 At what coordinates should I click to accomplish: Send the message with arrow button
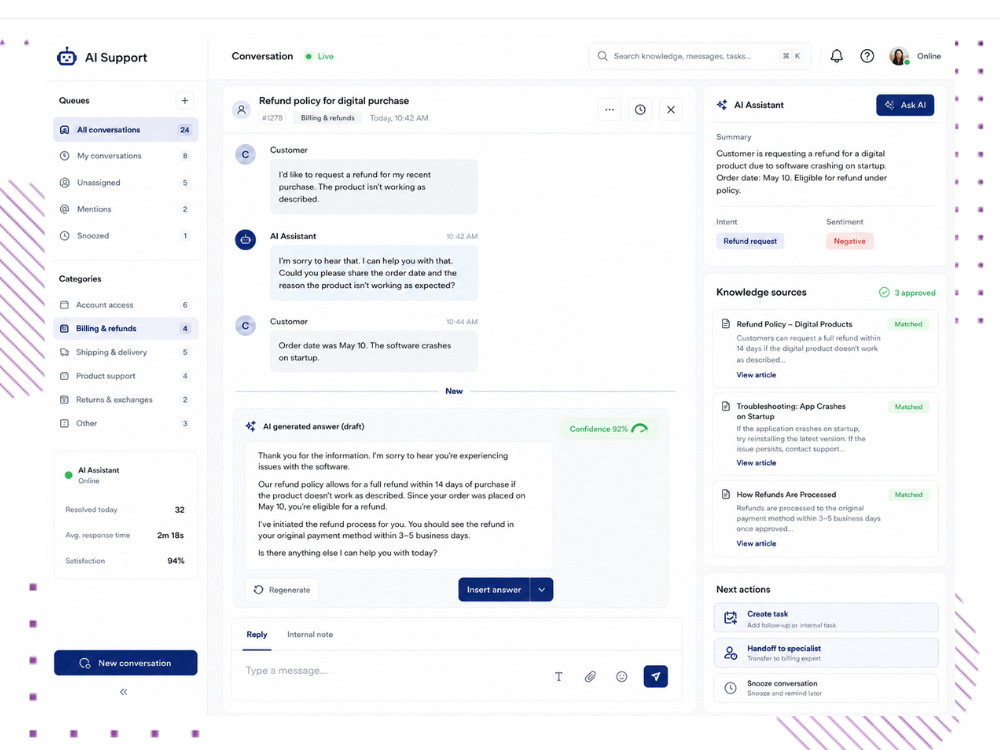pos(656,676)
